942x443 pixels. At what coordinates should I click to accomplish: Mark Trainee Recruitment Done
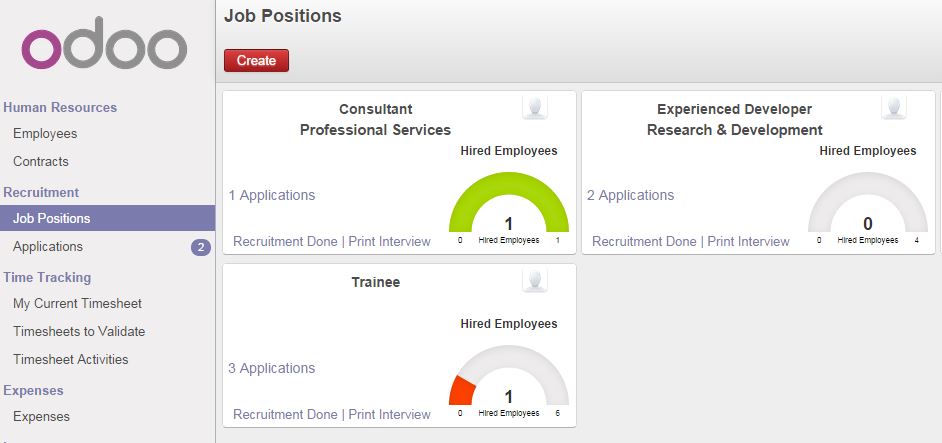point(285,414)
